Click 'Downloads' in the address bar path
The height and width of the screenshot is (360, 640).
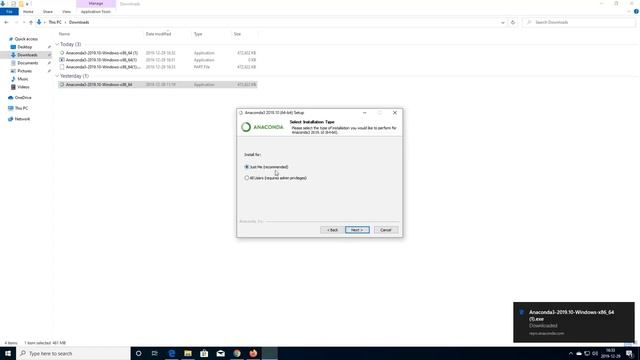click(x=79, y=22)
